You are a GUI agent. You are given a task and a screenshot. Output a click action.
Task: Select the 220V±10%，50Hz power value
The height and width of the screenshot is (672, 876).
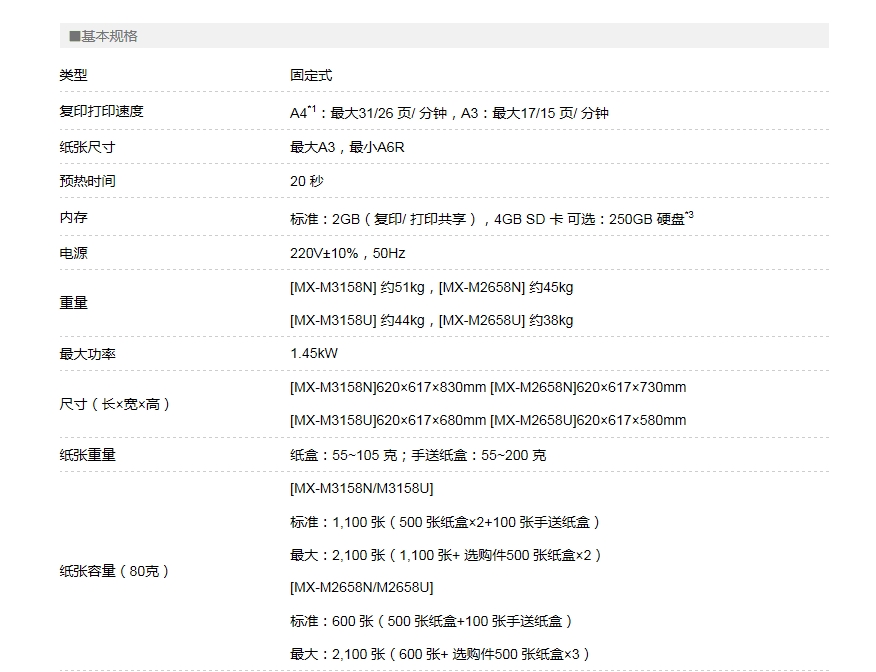coord(347,253)
